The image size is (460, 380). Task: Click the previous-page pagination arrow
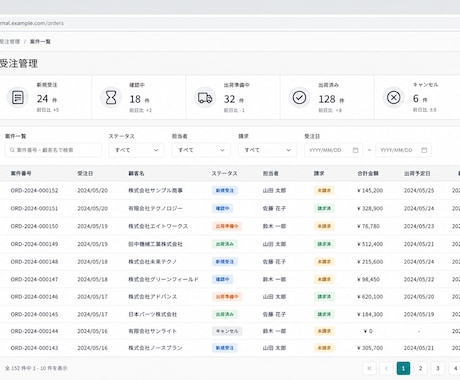(386, 368)
